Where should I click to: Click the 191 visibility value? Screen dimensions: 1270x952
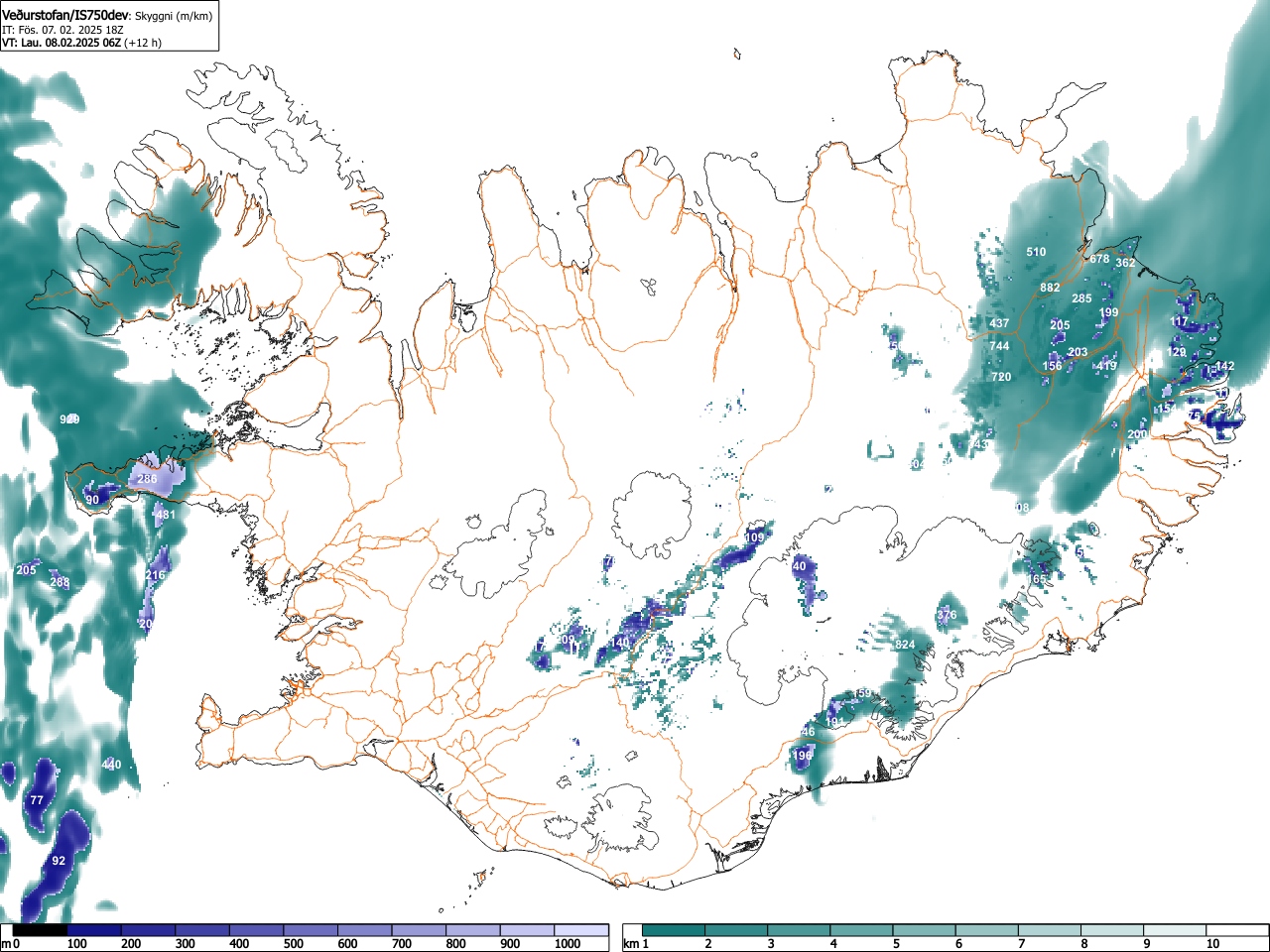835,722
